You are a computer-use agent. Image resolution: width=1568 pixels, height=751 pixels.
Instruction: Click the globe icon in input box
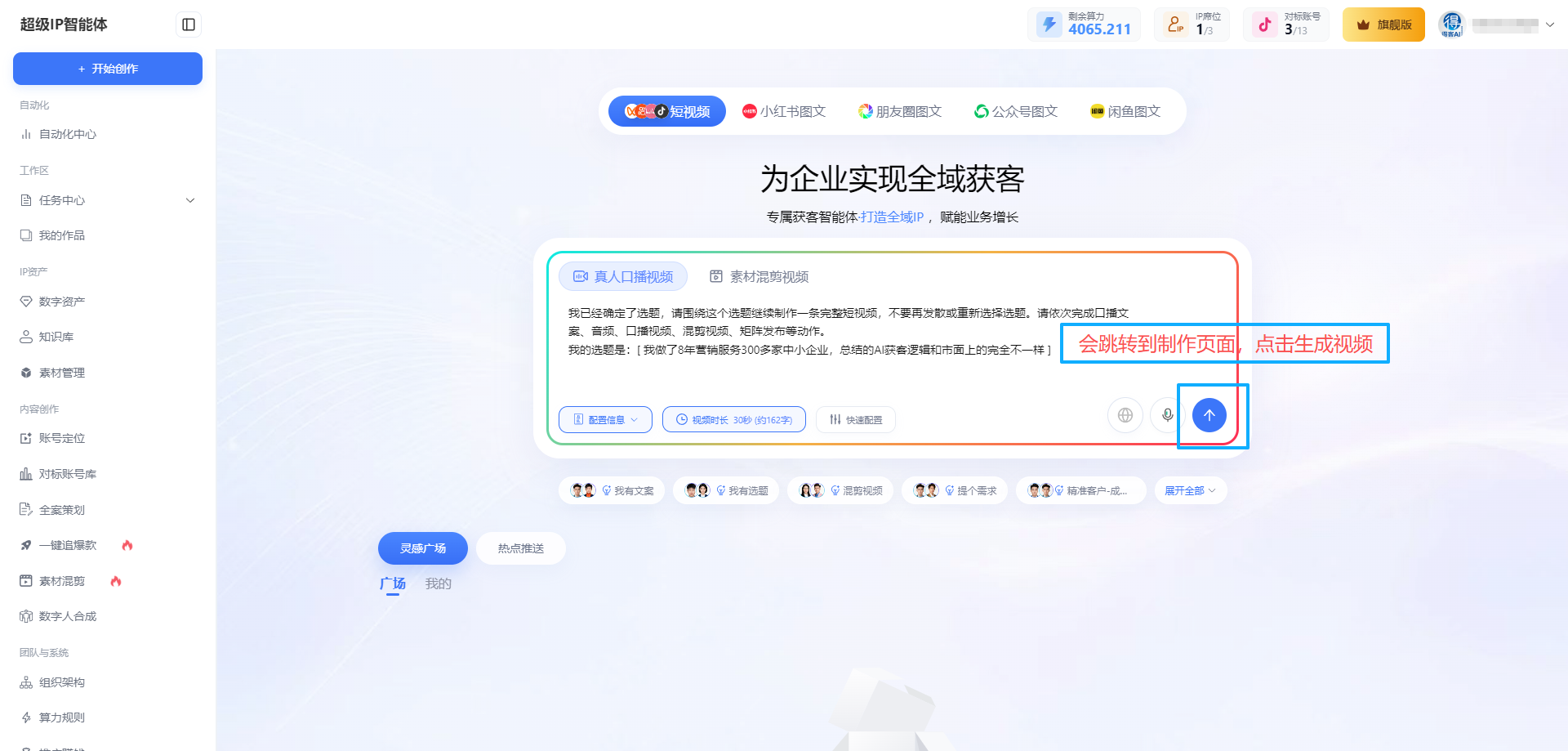pos(1125,415)
